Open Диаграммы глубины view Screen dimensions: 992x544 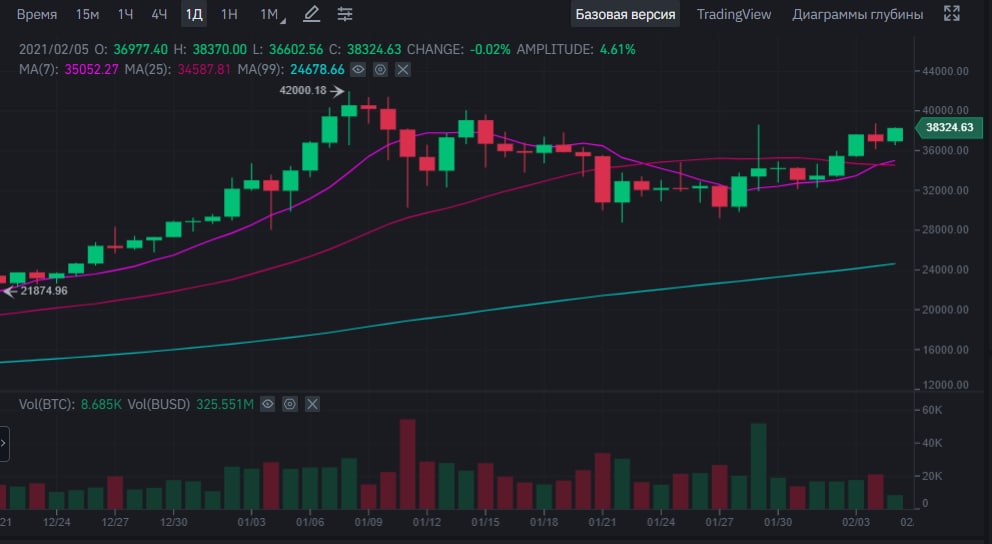[857, 15]
